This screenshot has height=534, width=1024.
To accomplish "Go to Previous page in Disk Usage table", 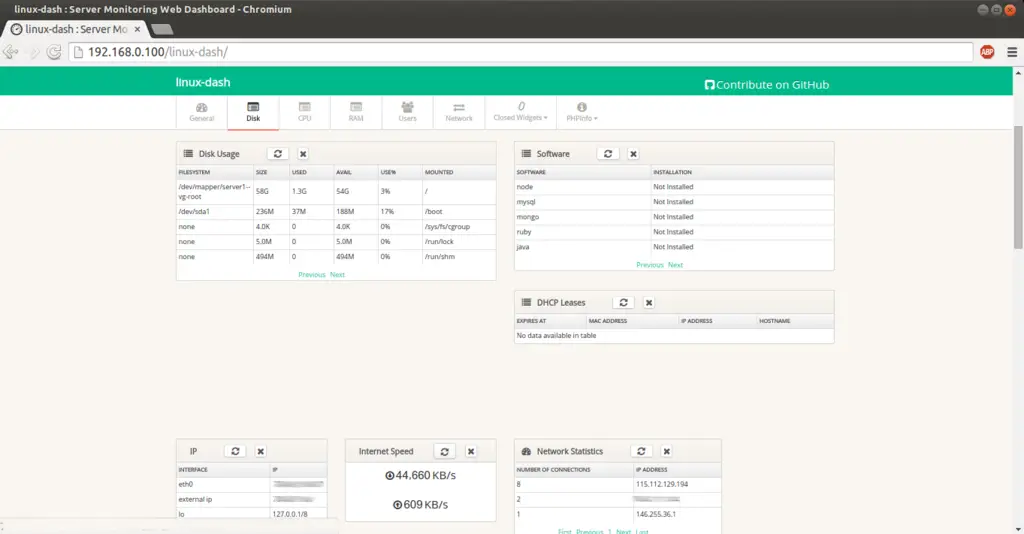I will click(312, 275).
